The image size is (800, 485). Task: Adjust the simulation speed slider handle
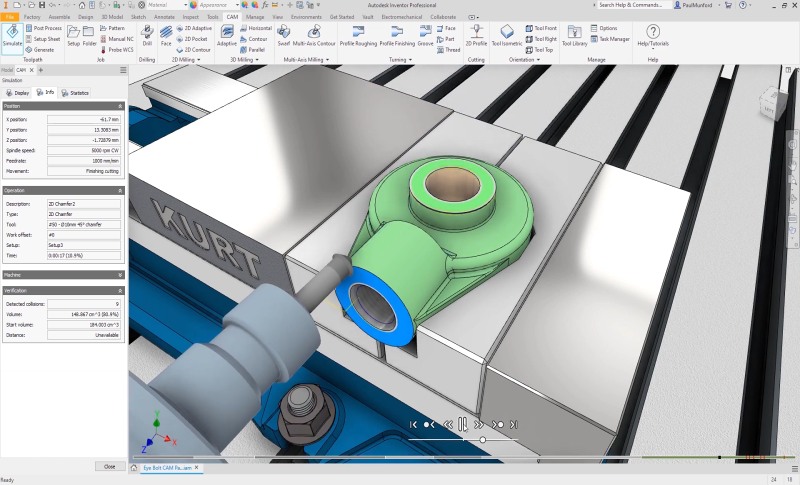coord(482,440)
